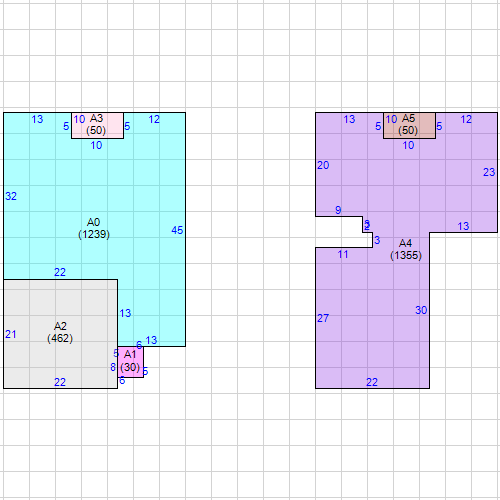The width and height of the screenshot is (500, 500).
Task: Click the 22 dimension along A2 bottom edge
Action: pos(60,382)
